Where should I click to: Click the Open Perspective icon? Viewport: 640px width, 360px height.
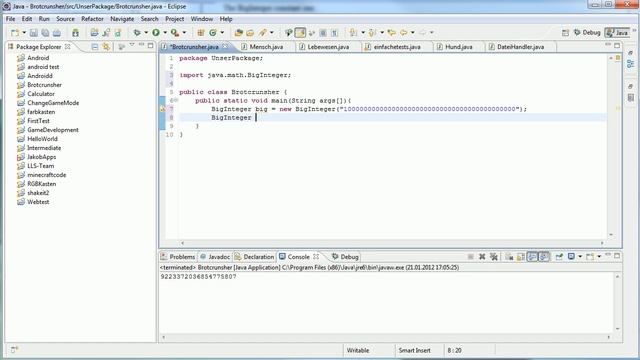pyautogui.click(x=565, y=33)
